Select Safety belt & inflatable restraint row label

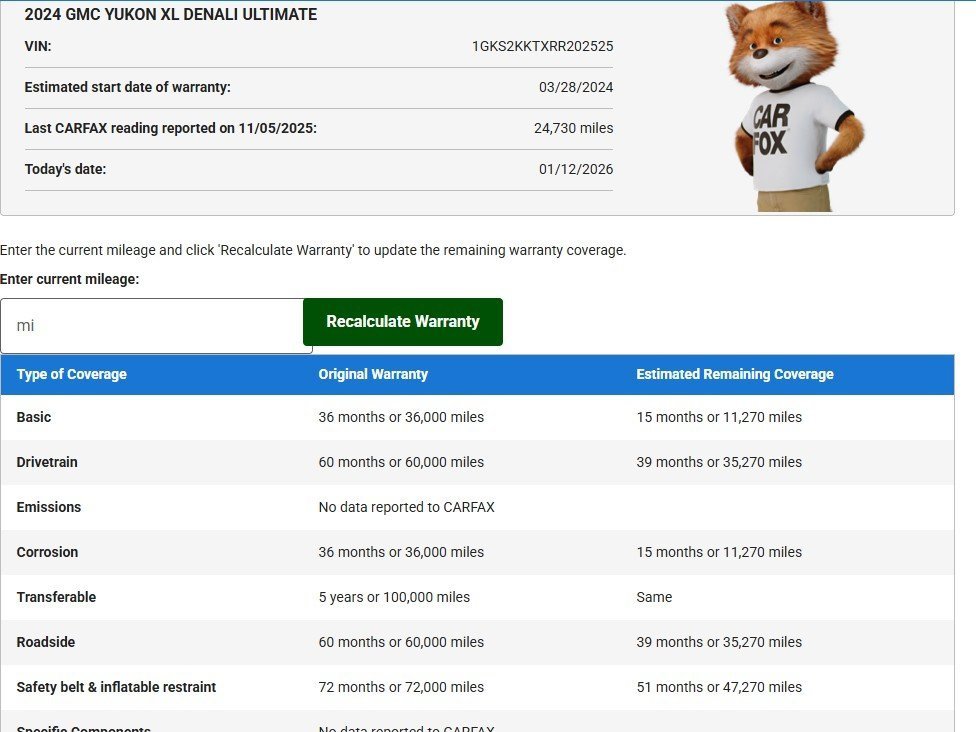click(116, 687)
